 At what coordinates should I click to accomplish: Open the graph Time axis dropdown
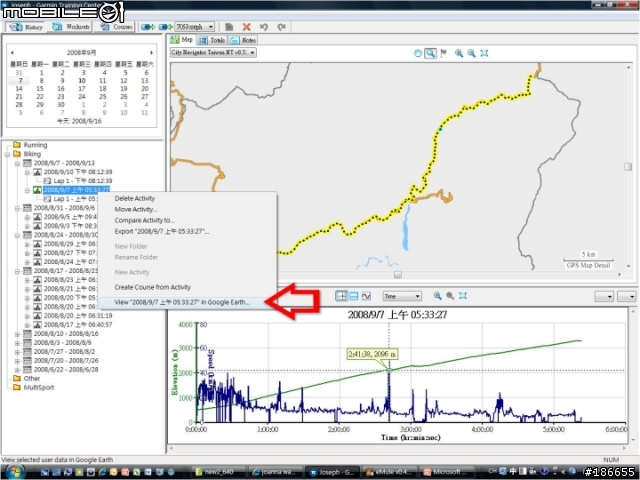click(x=402, y=296)
